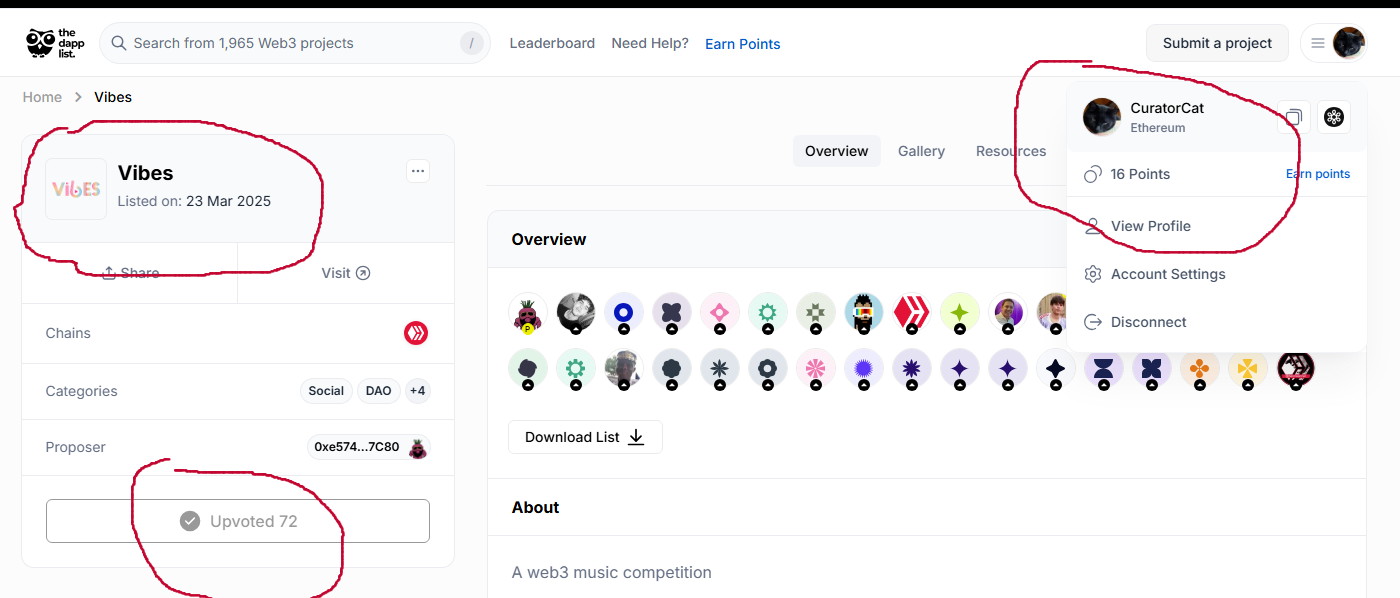Click the Vibes breadcrumb text
The width and height of the screenshot is (1400, 598).
pos(113,97)
